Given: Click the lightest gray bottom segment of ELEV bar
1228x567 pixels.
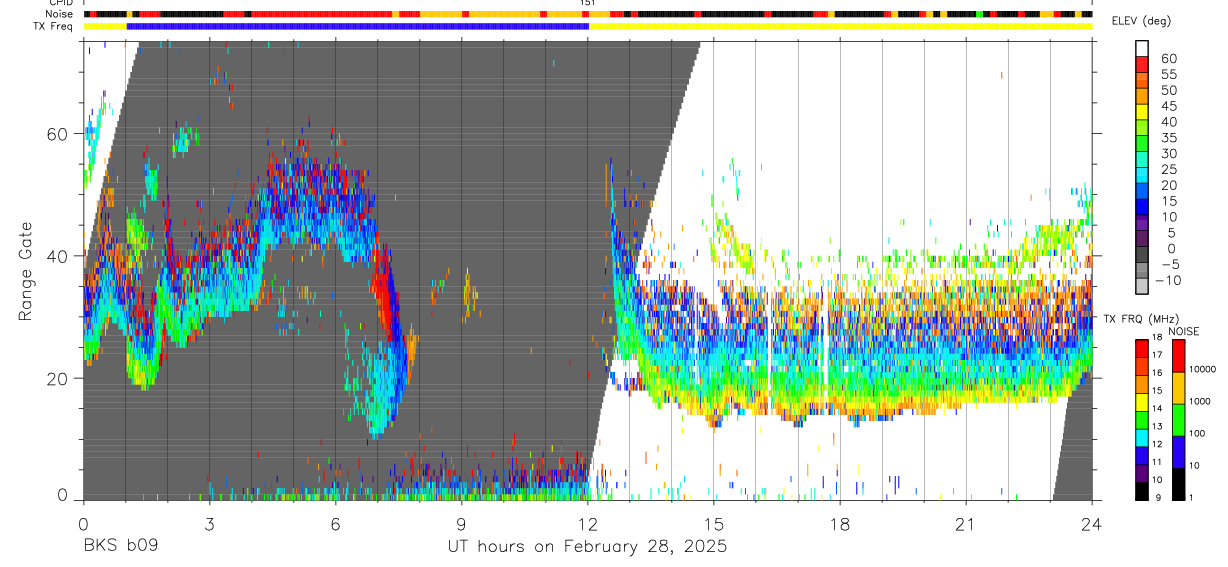Looking at the screenshot, I should click(x=1142, y=284).
